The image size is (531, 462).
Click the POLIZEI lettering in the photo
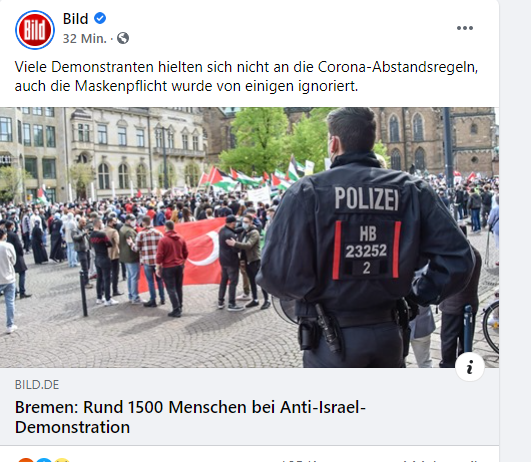pos(367,198)
